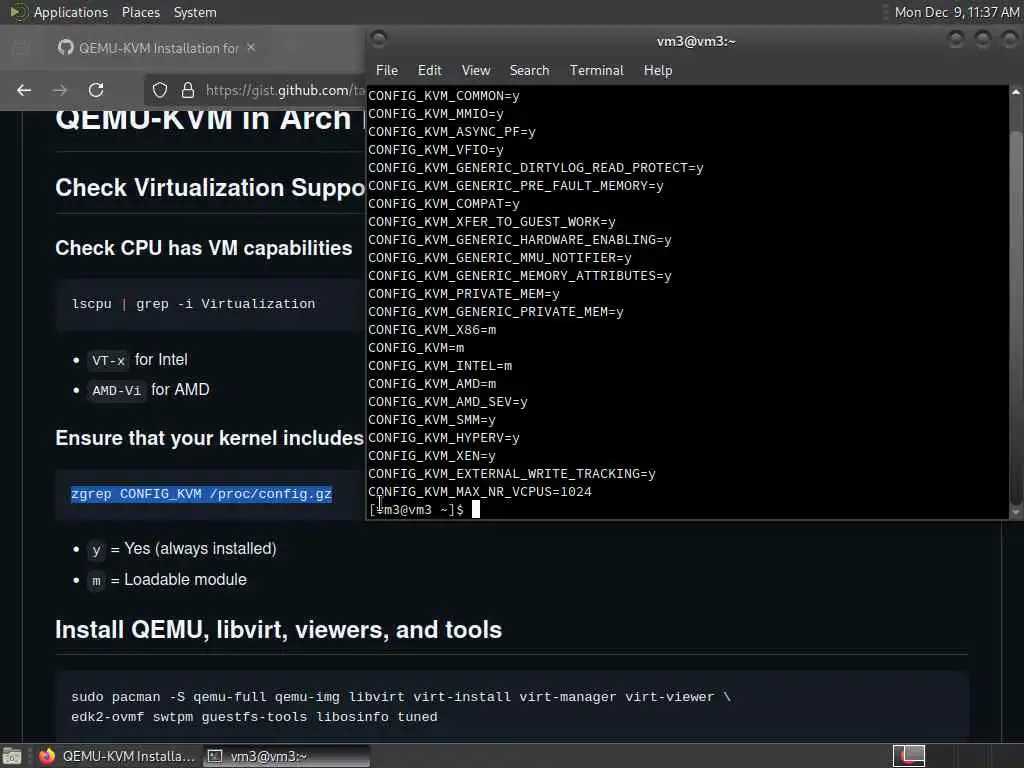Click terminal line CONFIG_KVM_HYPERV=y

(443, 438)
